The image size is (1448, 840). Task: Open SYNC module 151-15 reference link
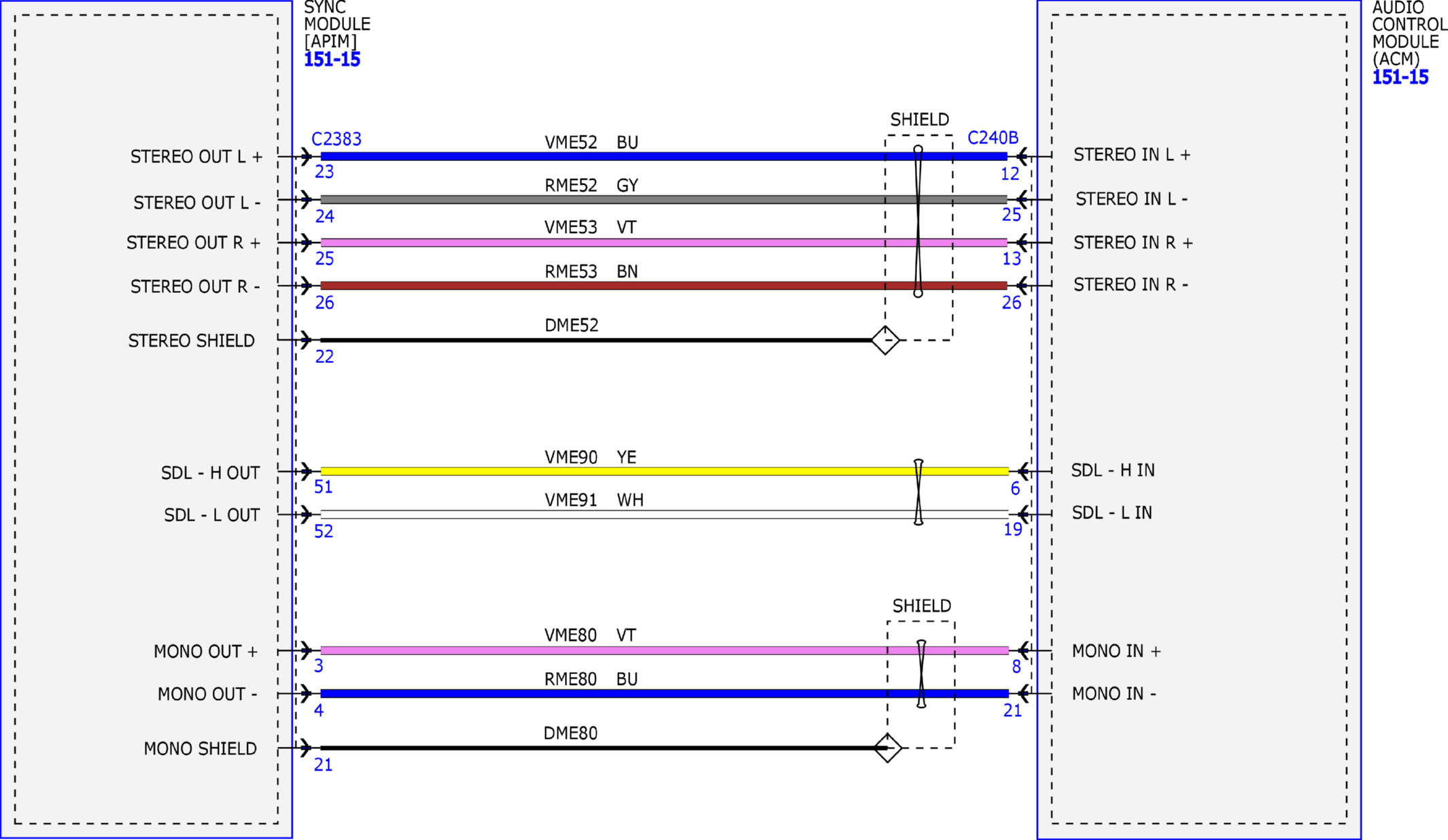pos(332,60)
